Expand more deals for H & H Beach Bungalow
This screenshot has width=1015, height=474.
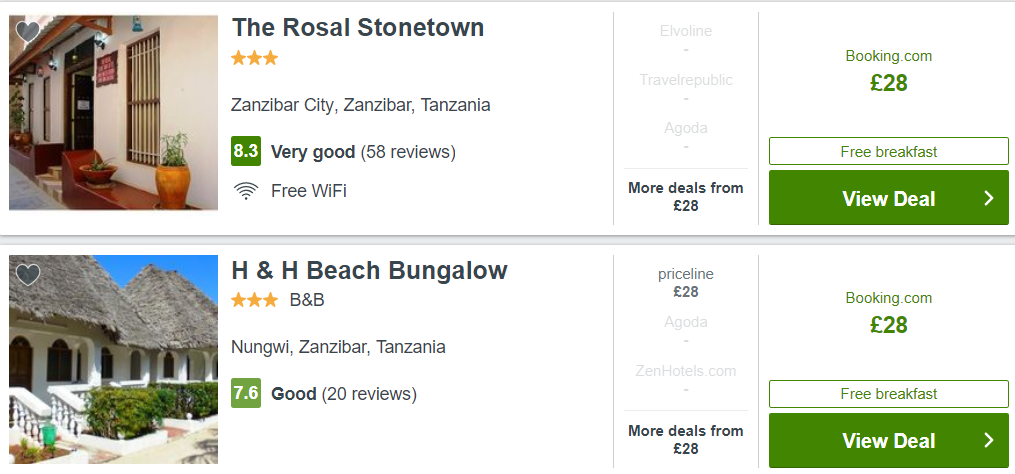pos(686,440)
